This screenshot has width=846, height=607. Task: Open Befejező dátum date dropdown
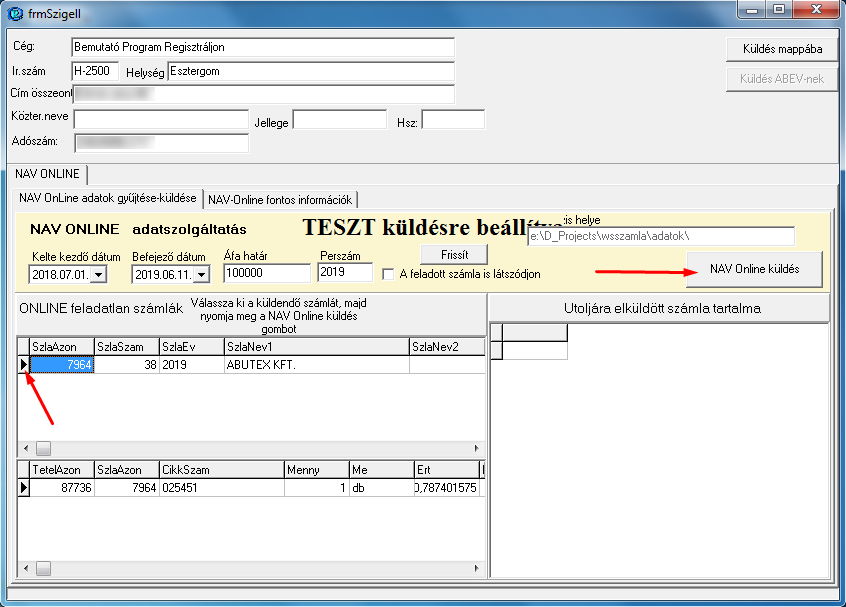tap(201, 274)
